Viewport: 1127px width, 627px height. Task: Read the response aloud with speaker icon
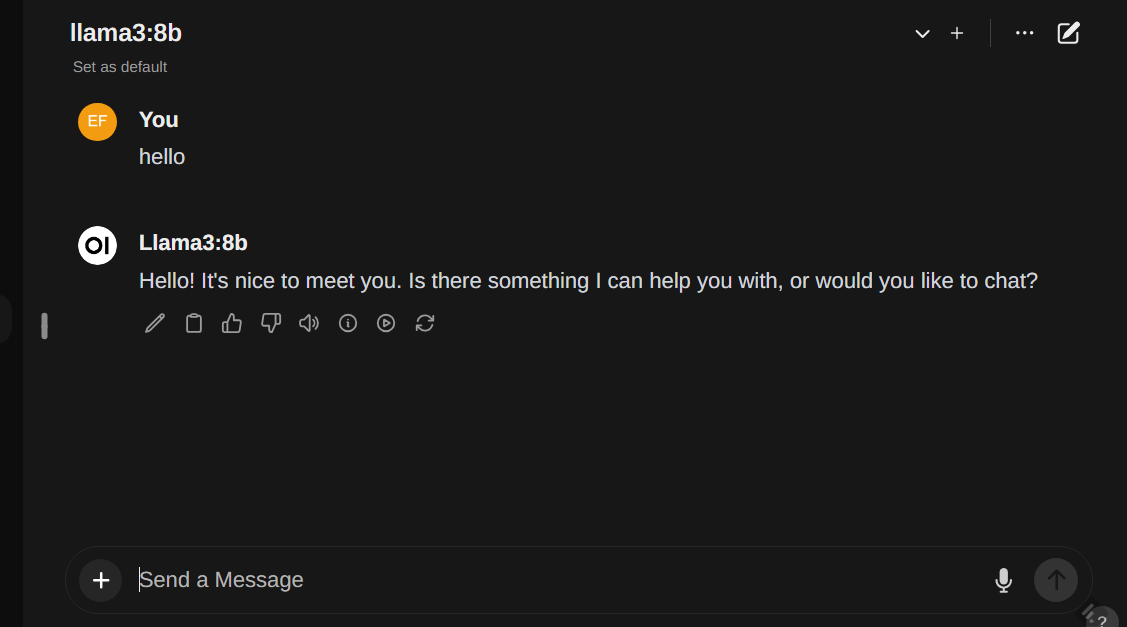309,323
